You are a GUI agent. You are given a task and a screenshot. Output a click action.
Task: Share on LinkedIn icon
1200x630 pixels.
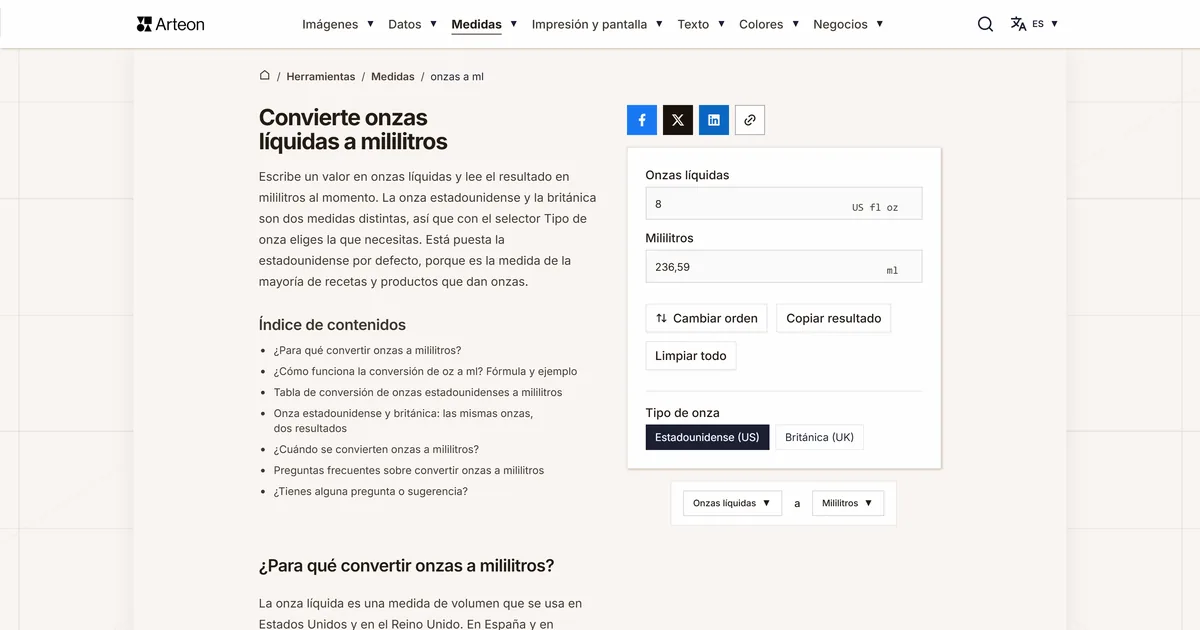pos(714,120)
